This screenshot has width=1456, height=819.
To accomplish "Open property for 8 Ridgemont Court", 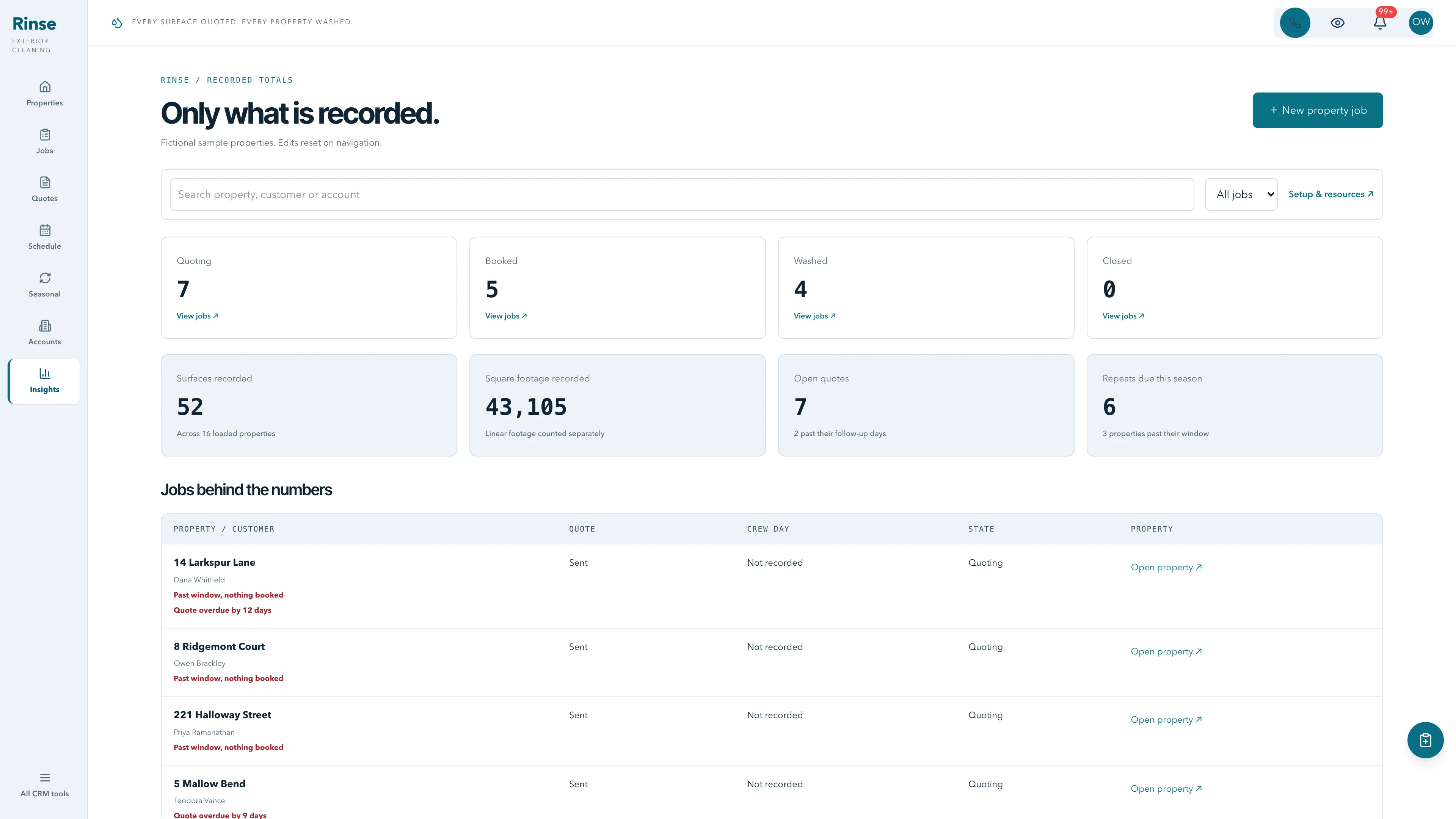I will coord(1166,652).
